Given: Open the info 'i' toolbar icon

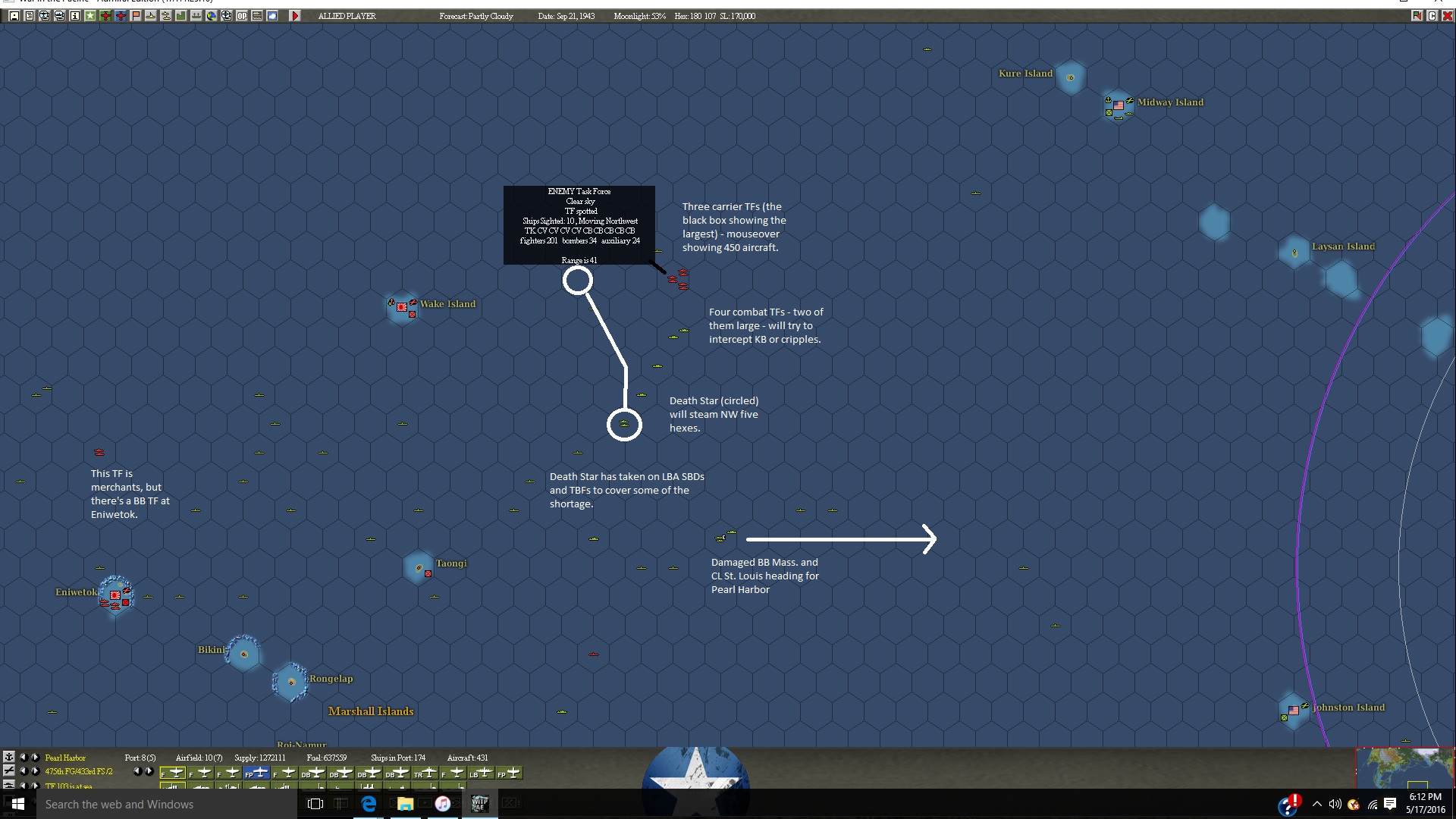Looking at the screenshot, I should point(75,16).
